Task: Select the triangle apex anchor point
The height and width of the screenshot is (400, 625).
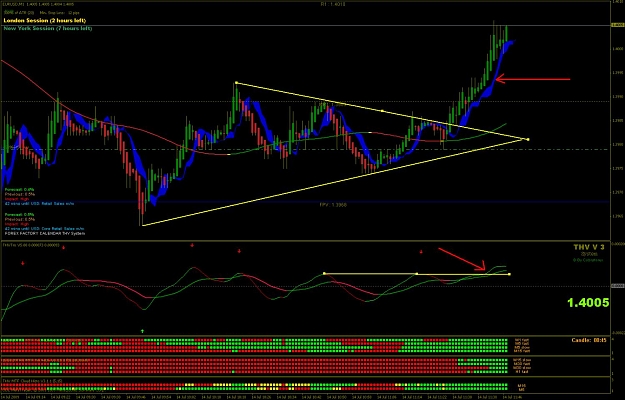Action: pyautogui.click(x=528, y=139)
